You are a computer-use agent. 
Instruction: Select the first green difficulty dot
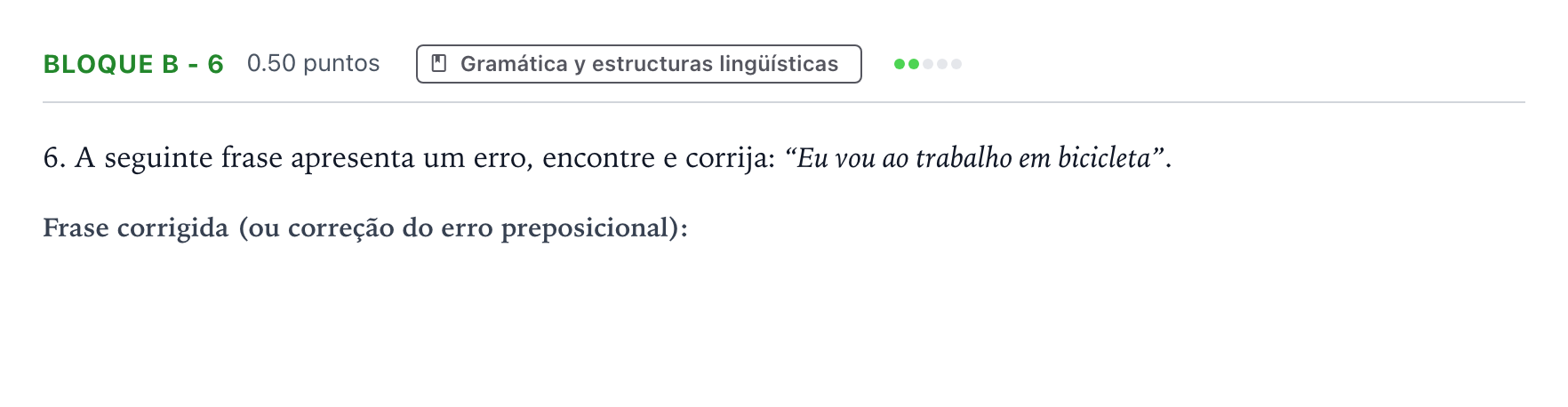tap(900, 64)
